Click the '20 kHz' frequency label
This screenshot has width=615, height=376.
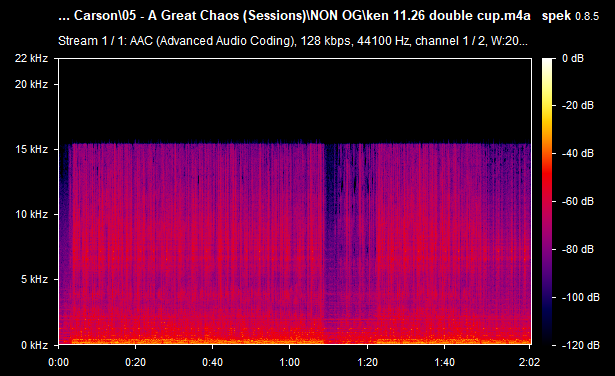(31, 84)
